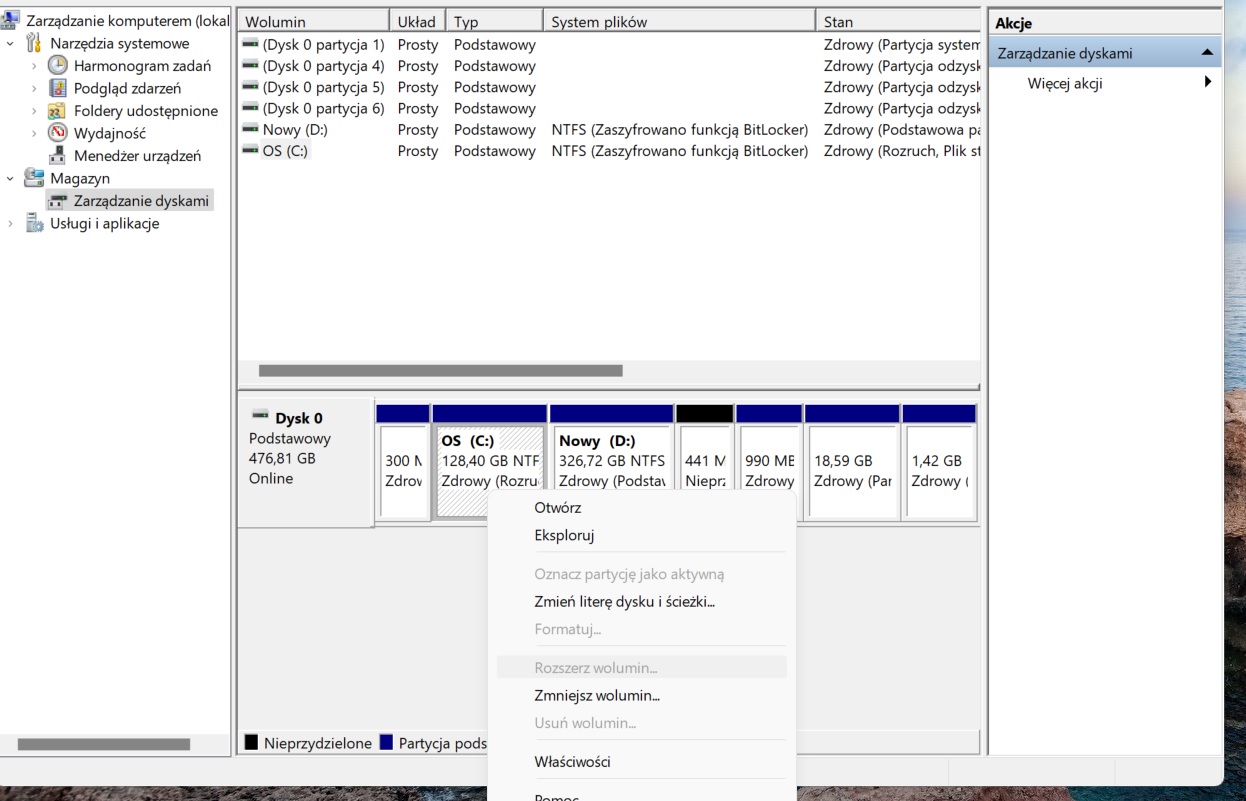Viewport: 1246px width, 801px height.
Task: Collapse the Magazyn tree node
Action: (10, 178)
